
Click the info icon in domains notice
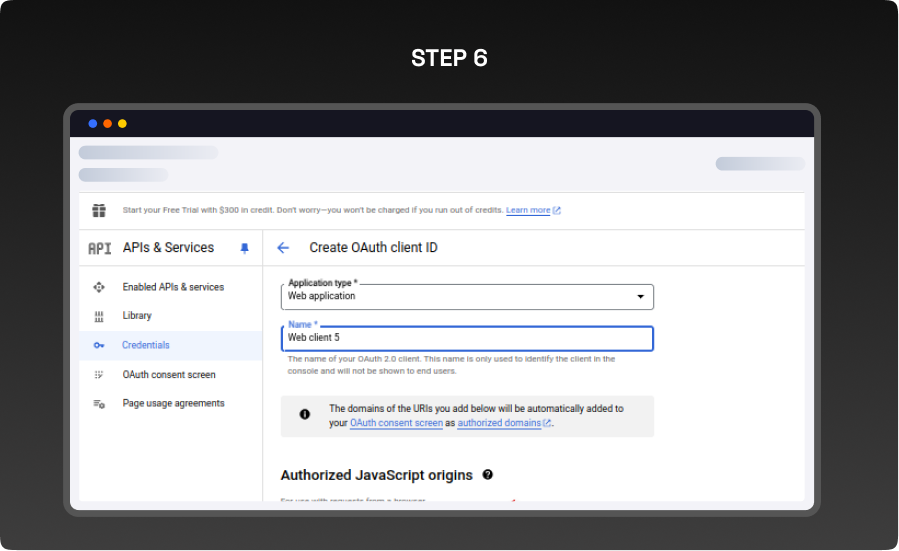pos(305,414)
